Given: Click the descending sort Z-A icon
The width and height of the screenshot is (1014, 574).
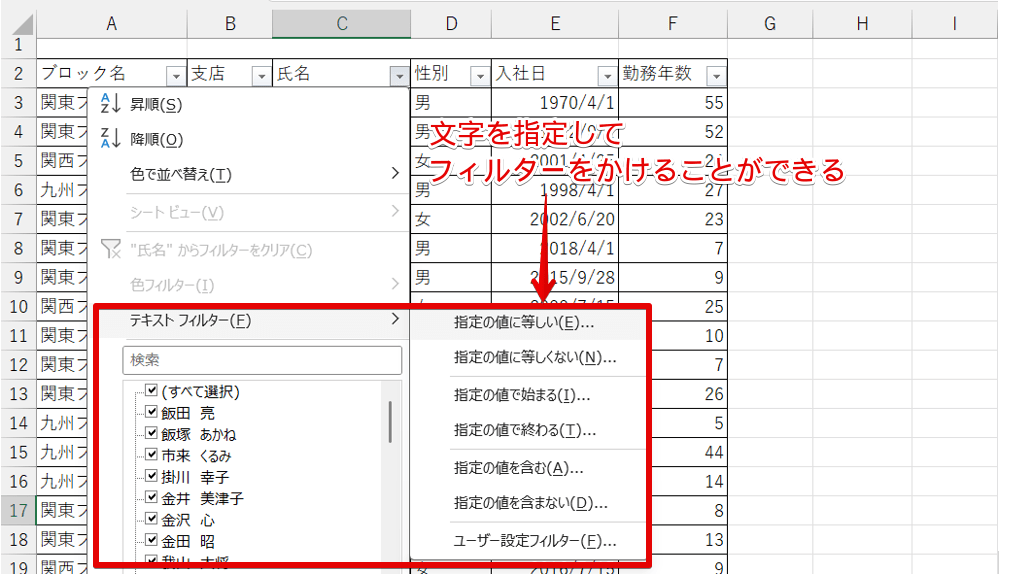Looking at the screenshot, I should click(x=111, y=140).
